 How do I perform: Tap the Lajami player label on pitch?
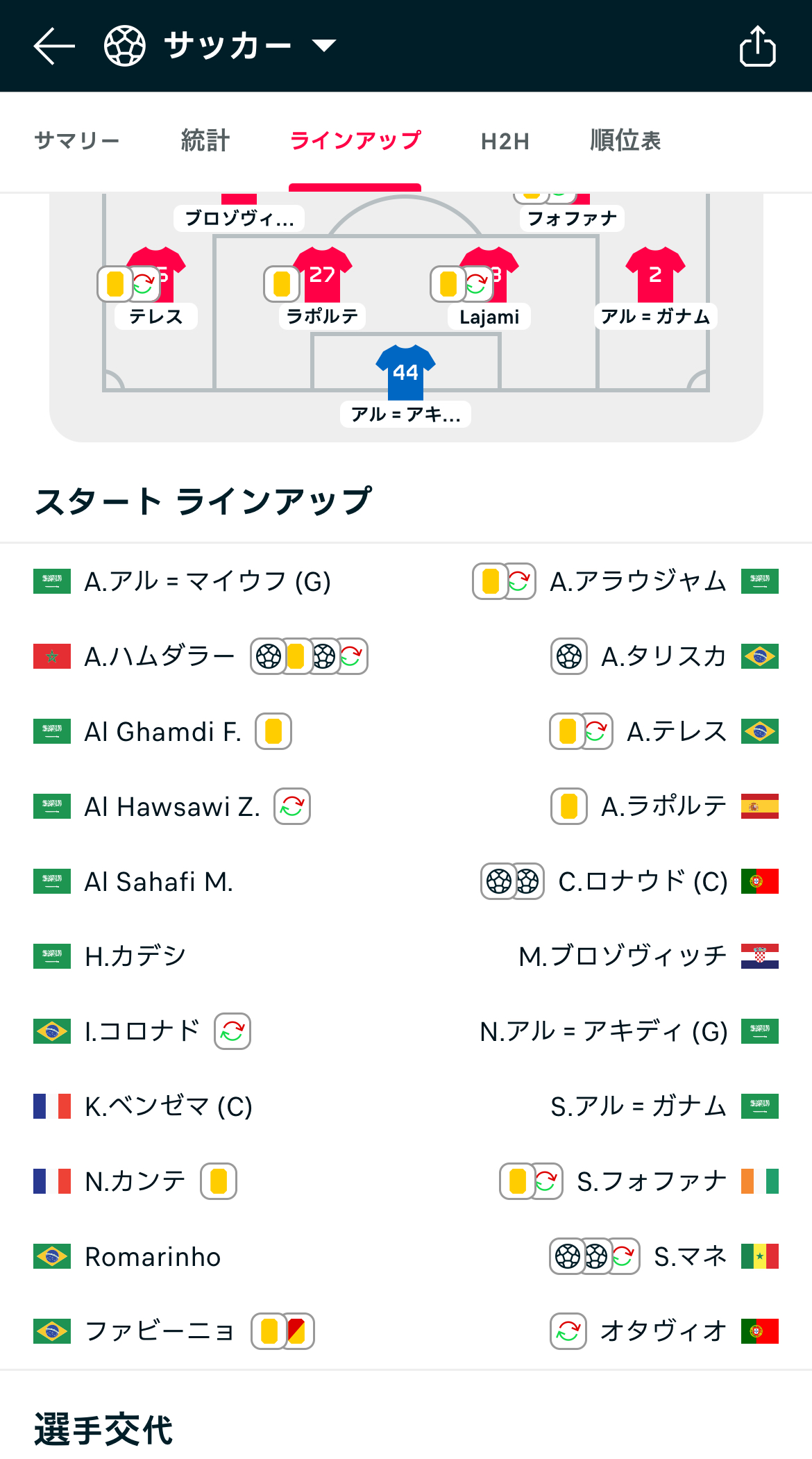[489, 317]
